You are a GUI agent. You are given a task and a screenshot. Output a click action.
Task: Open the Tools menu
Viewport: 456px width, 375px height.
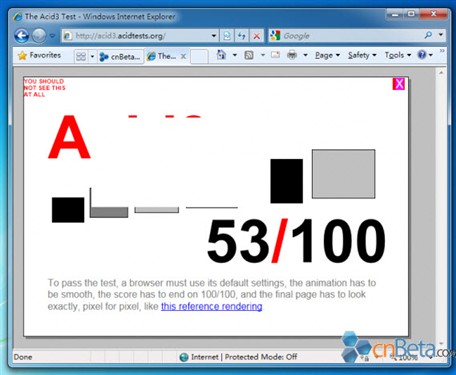pyautogui.click(x=398, y=55)
